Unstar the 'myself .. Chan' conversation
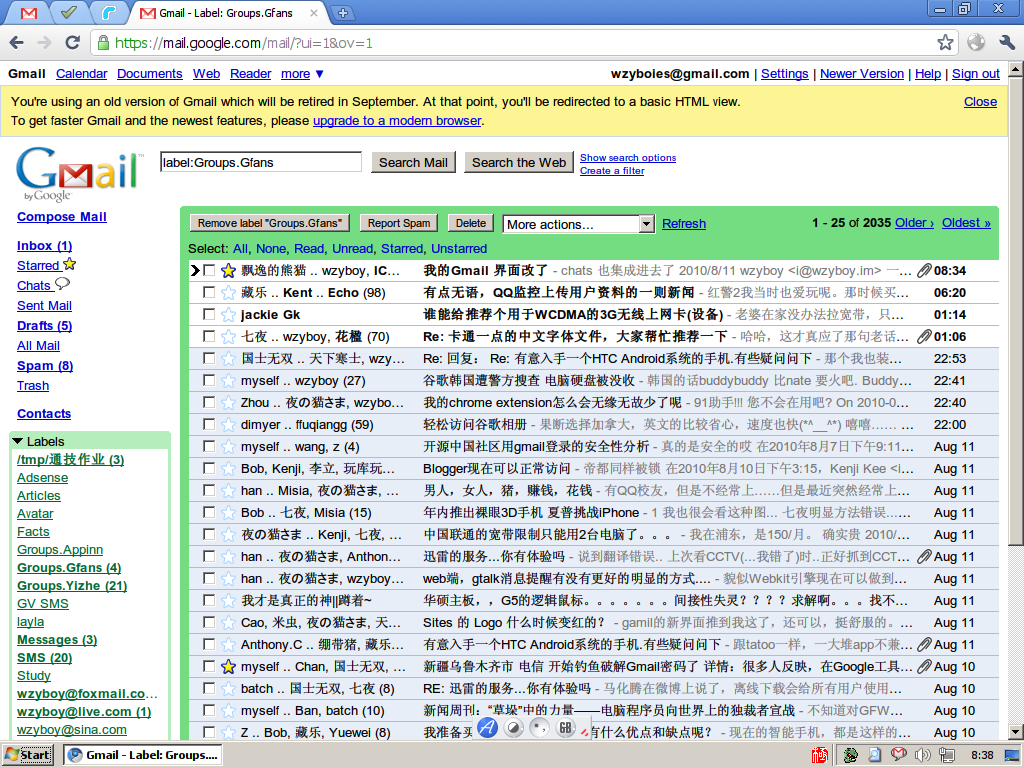This screenshot has height=768, width=1024. coord(228,667)
